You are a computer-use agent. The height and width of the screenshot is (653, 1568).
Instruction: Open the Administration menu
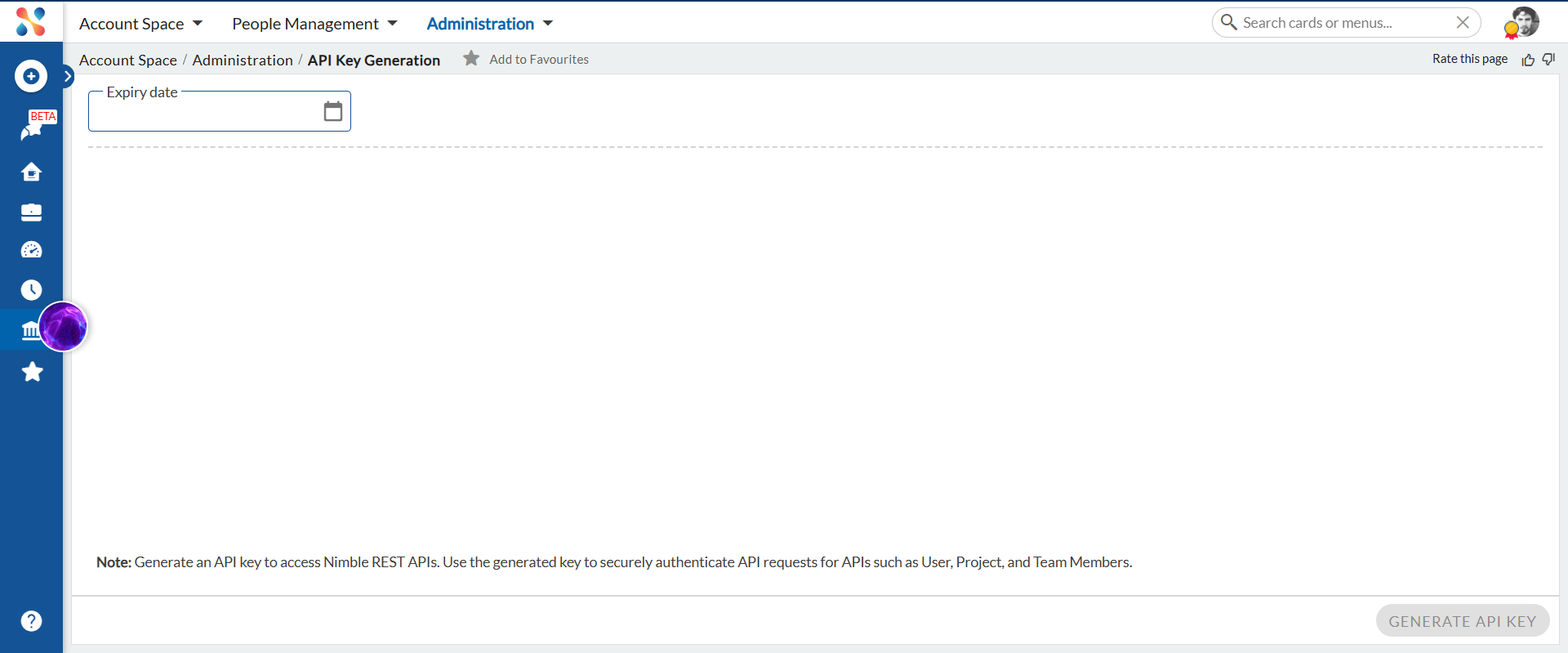click(x=490, y=24)
